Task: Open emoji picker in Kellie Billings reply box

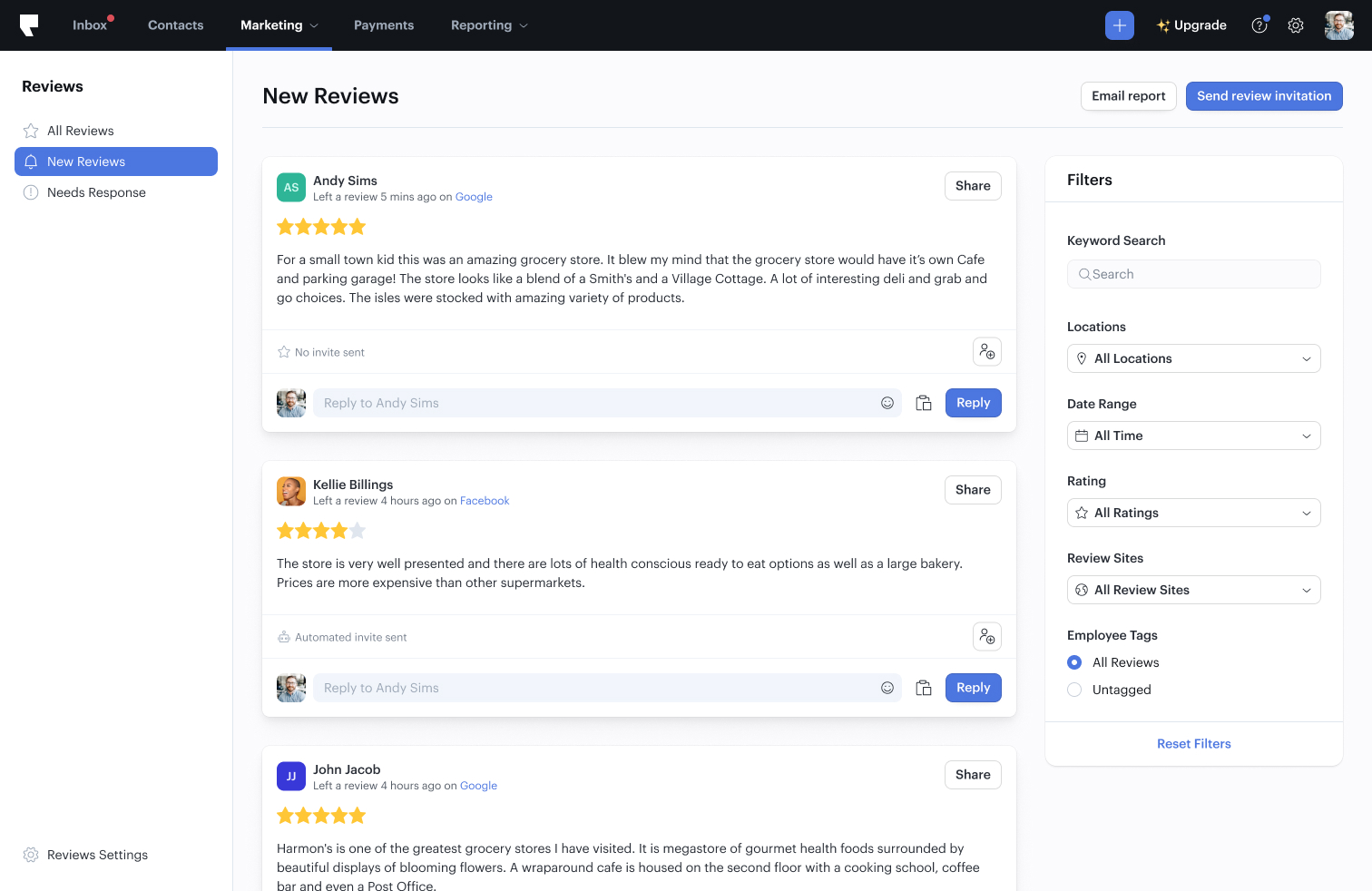Action: point(887,688)
